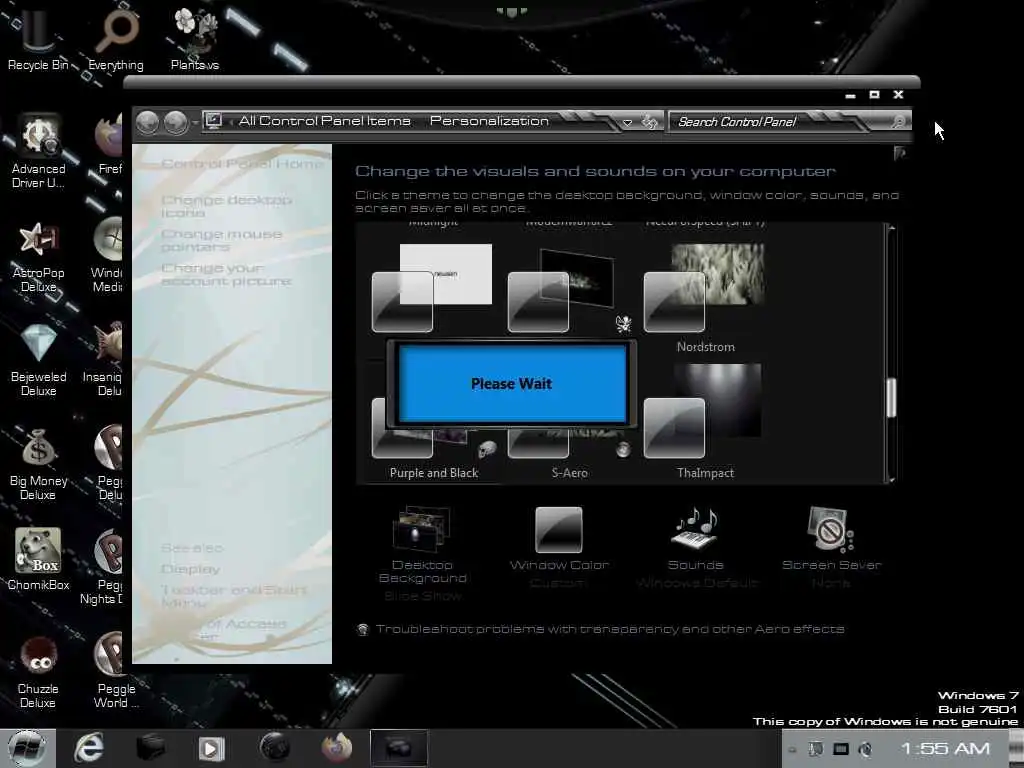Open the Display link under See also
The height and width of the screenshot is (768, 1024).
tap(190, 569)
